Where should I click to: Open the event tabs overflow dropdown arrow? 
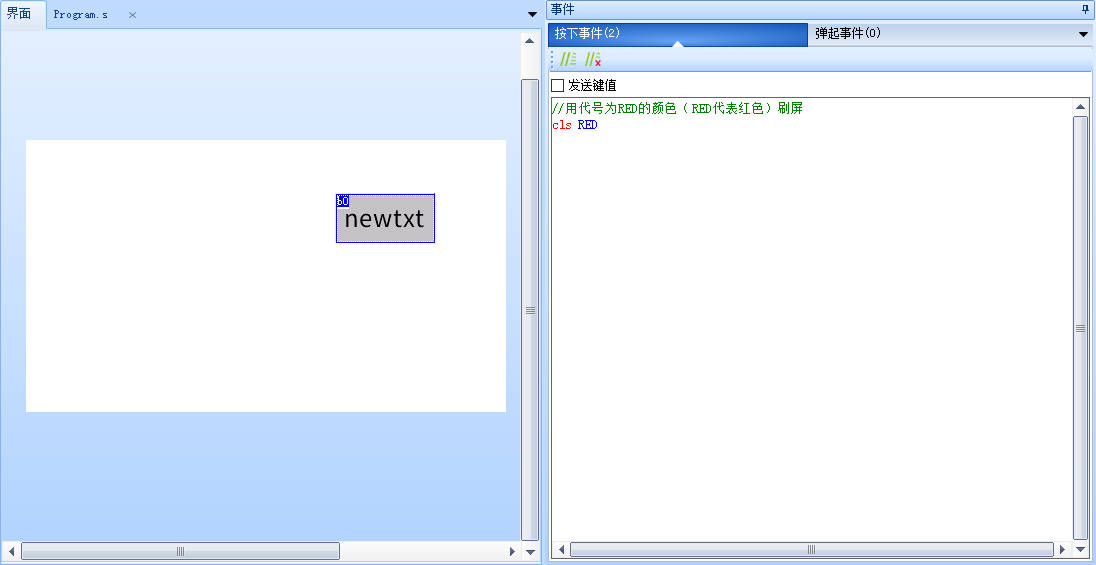1083,34
